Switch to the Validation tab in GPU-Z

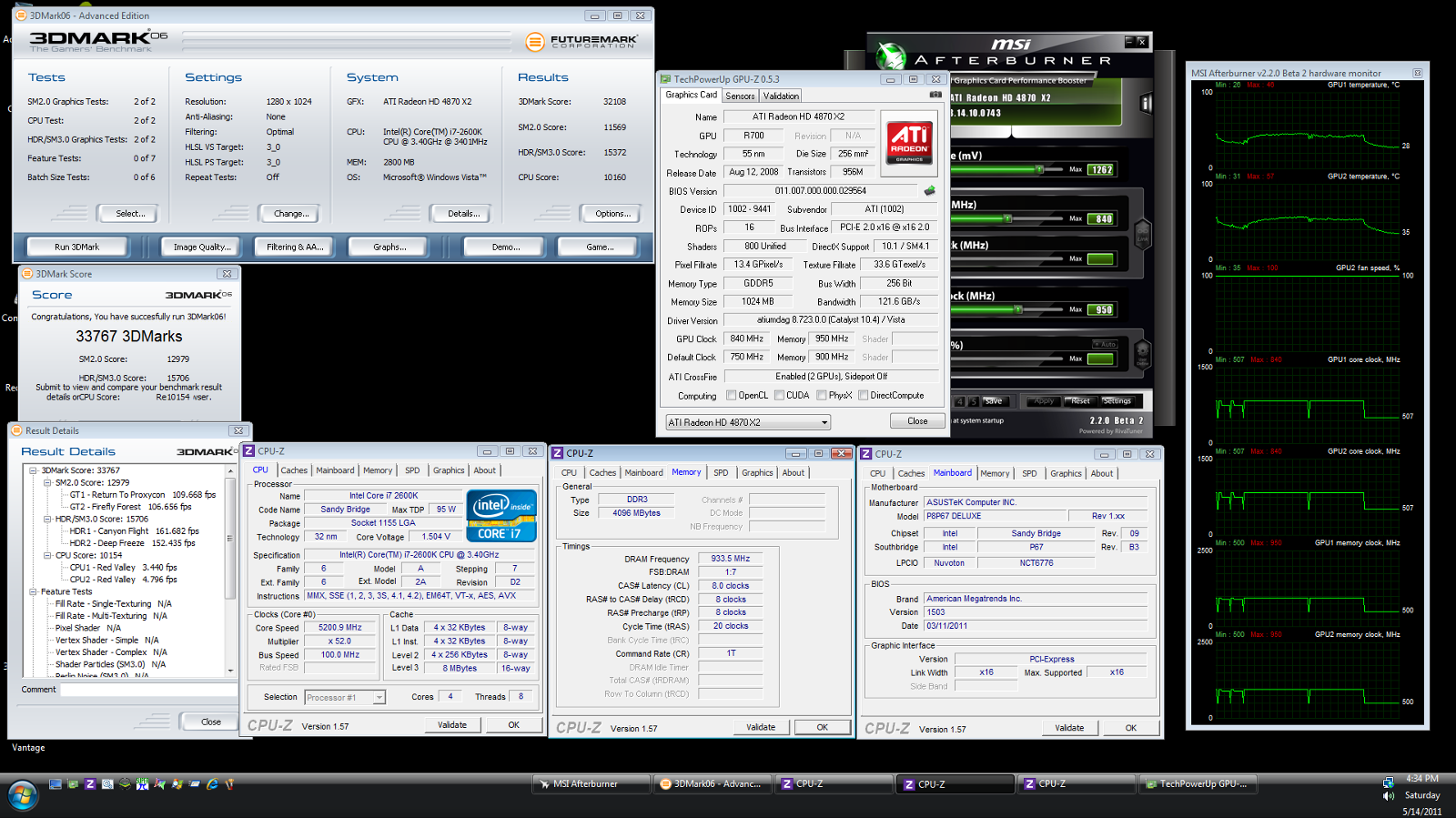pyautogui.click(x=781, y=96)
